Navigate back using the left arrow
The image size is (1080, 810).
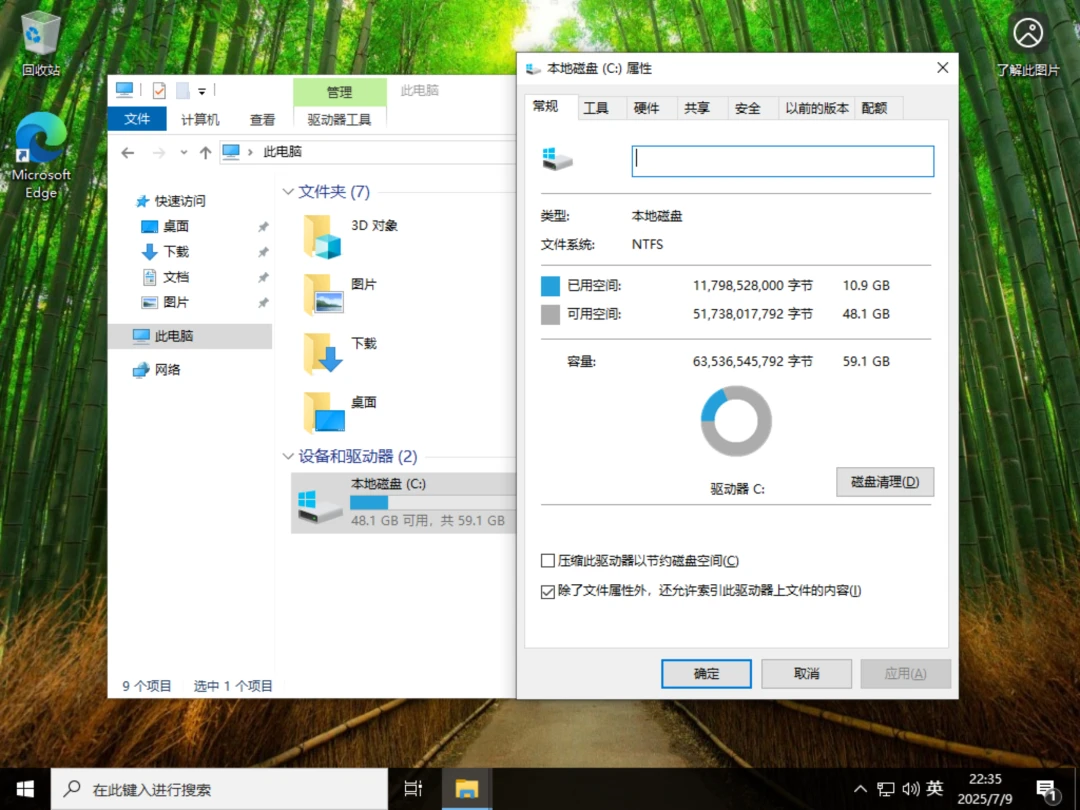click(128, 152)
